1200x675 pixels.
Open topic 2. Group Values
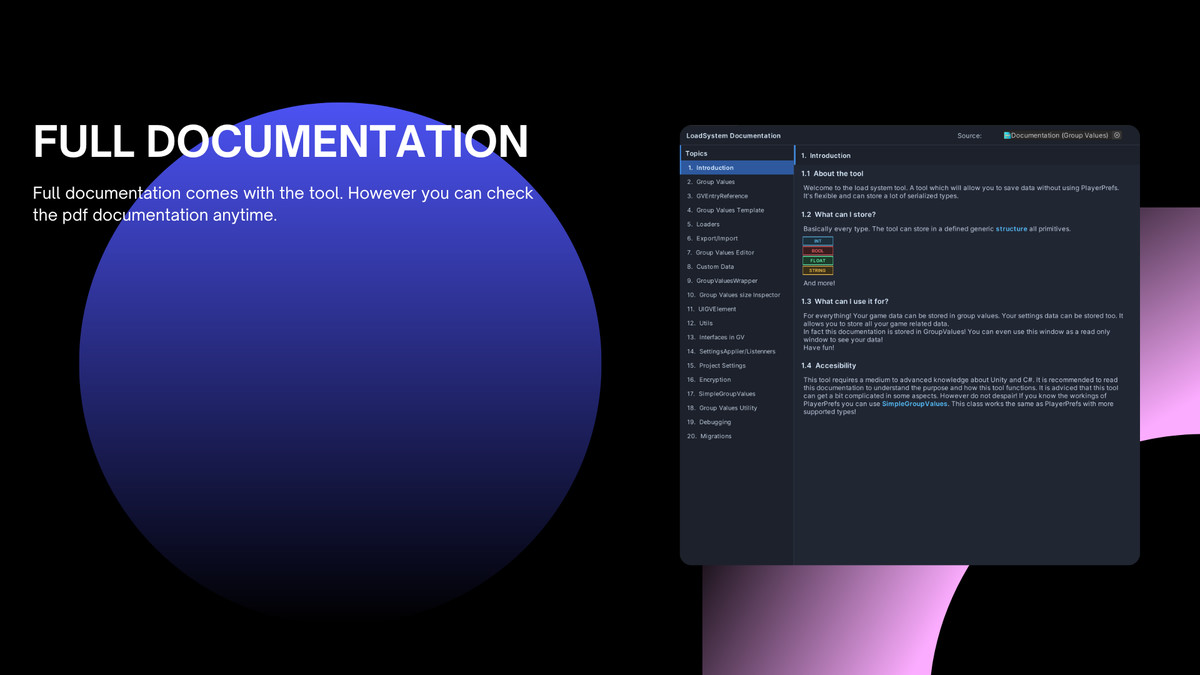point(737,182)
